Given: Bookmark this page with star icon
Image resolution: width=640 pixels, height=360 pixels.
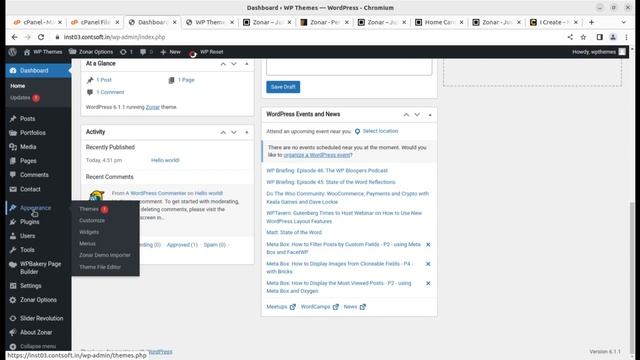Looking at the screenshot, I should (x=583, y=37).
